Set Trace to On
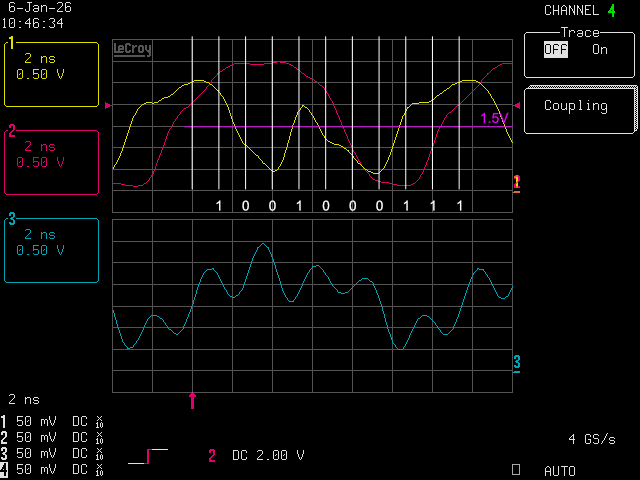The image size is (640, 480). coord(599,49)
